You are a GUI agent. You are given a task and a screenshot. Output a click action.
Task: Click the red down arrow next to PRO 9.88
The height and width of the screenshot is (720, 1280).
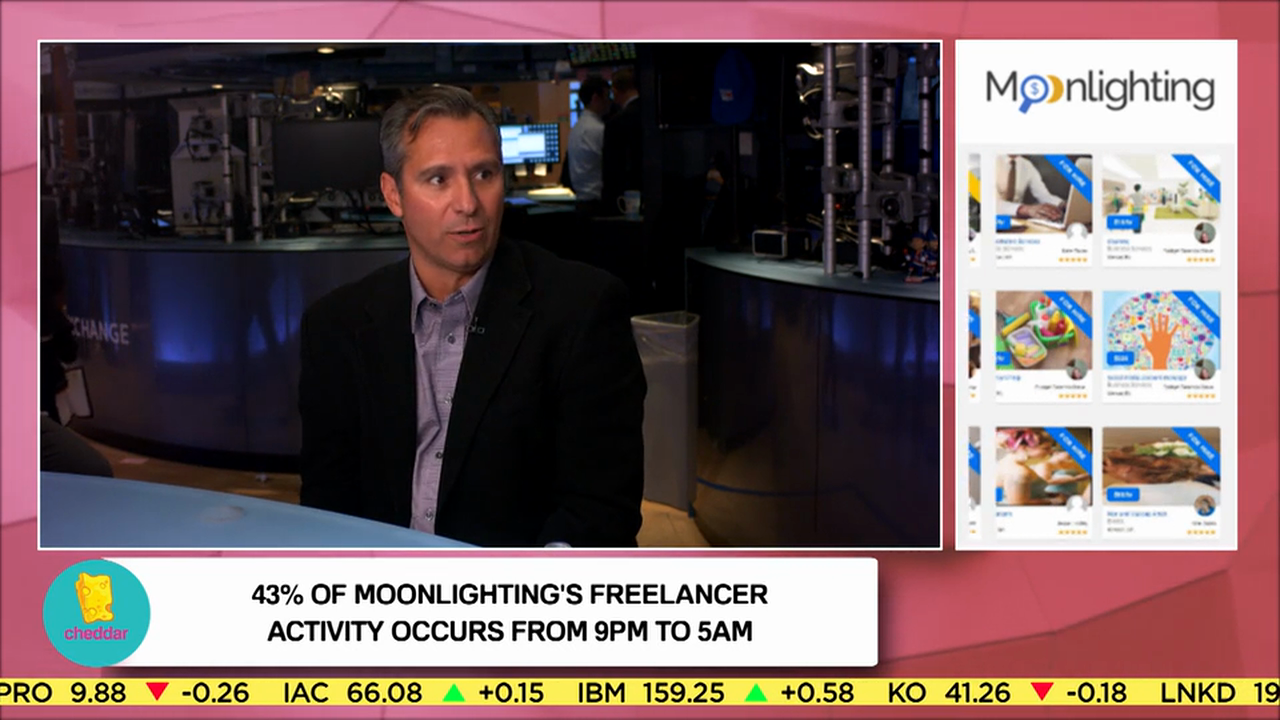(x=157, y=692)
